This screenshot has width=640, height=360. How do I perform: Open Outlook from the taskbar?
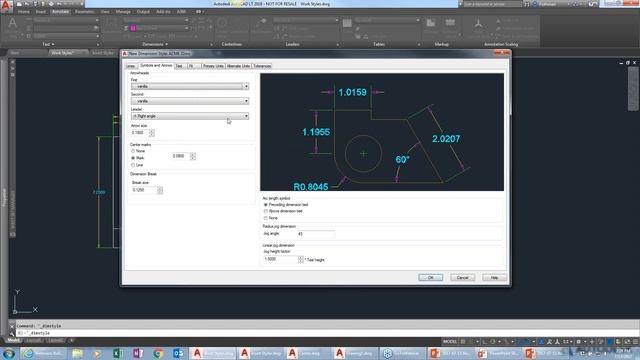click(178, 353)
